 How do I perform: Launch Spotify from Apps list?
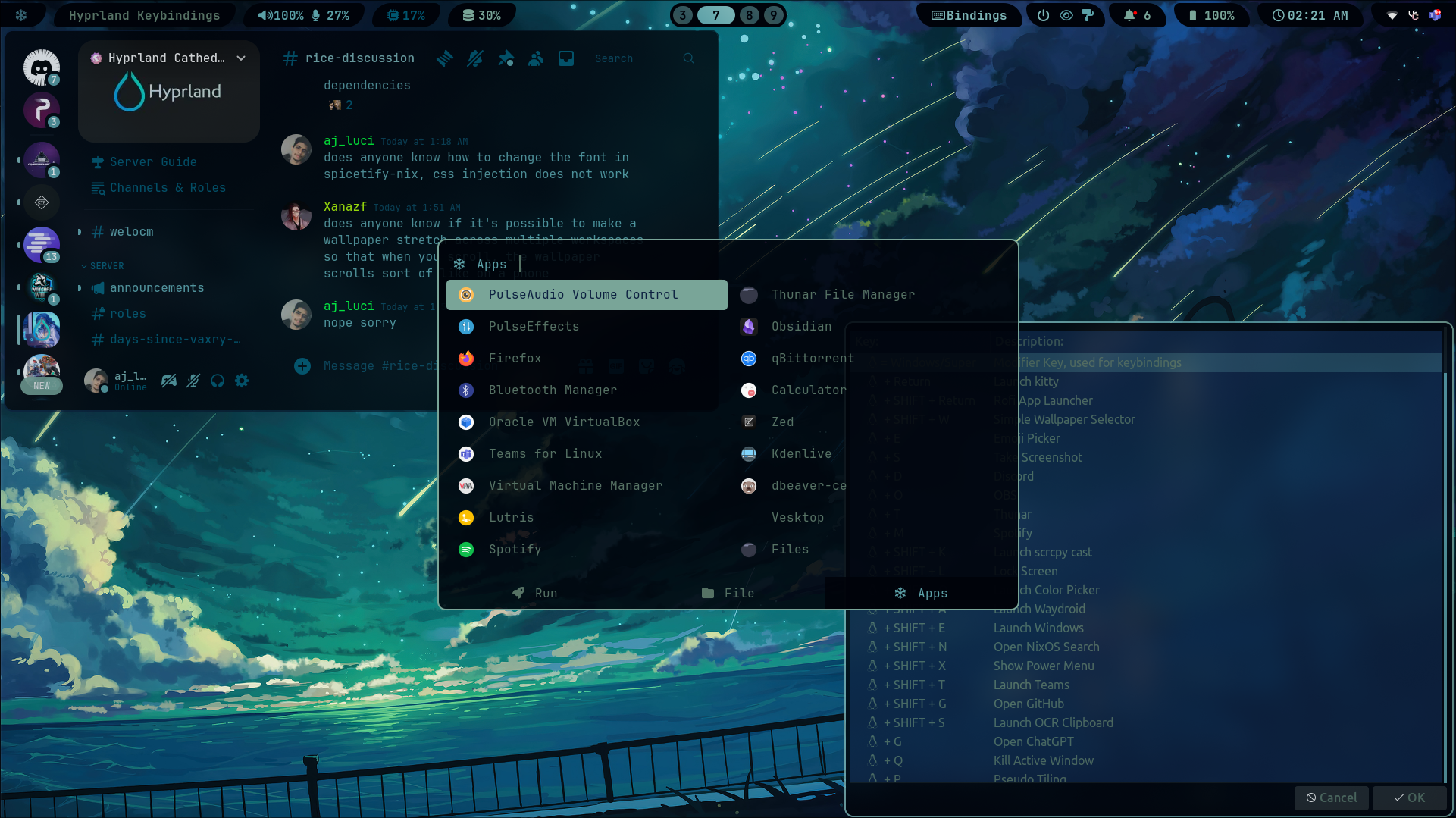click(x=587, y=549)
